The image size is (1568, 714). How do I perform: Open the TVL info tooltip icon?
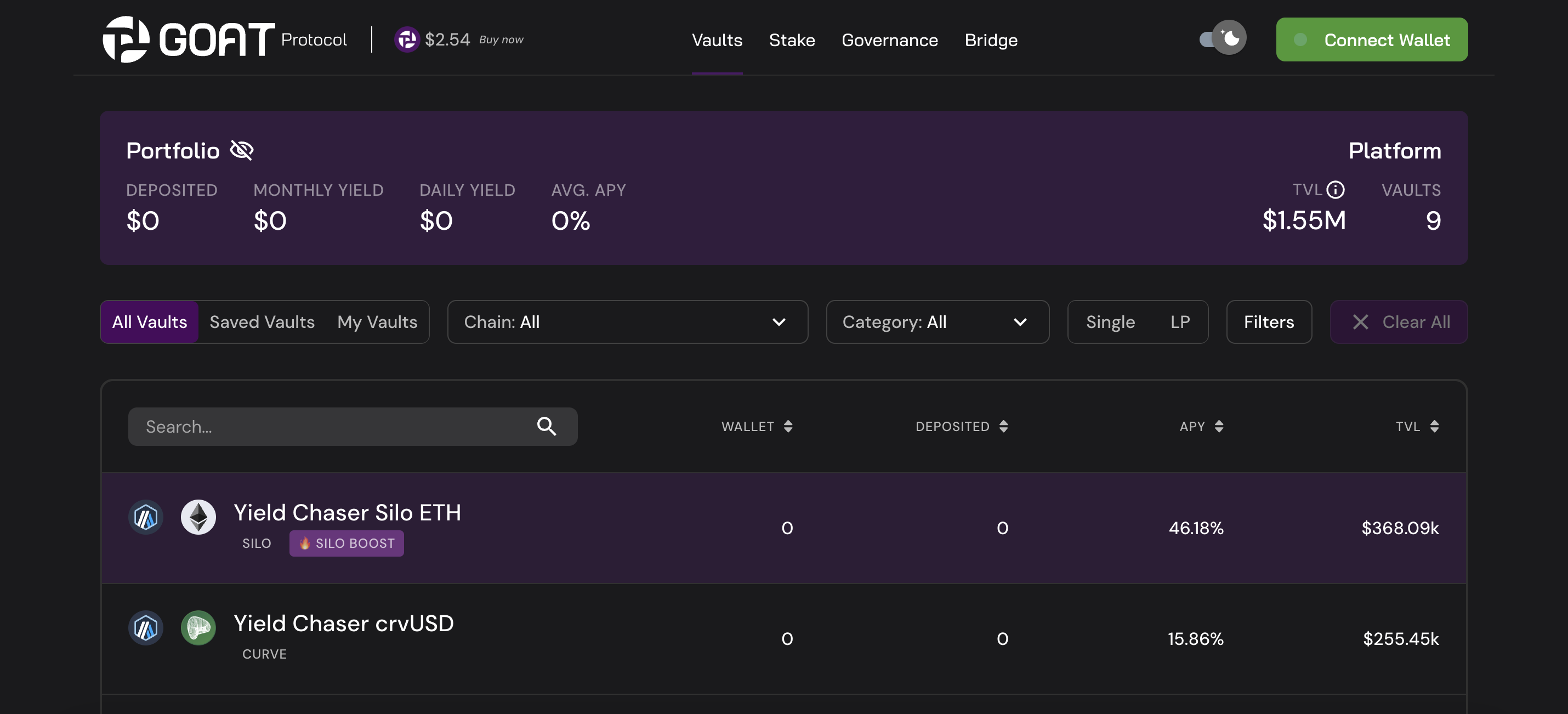[x=1336, y=190]
